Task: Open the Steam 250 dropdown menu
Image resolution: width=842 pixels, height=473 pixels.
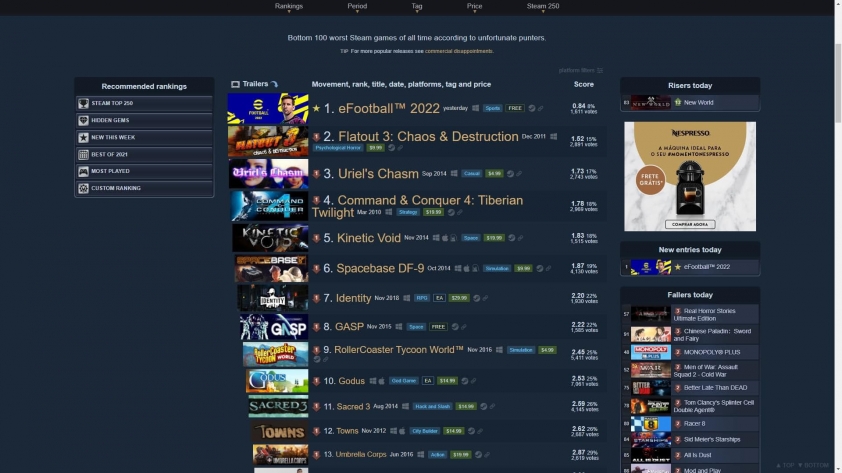Action: click(542, 6)
